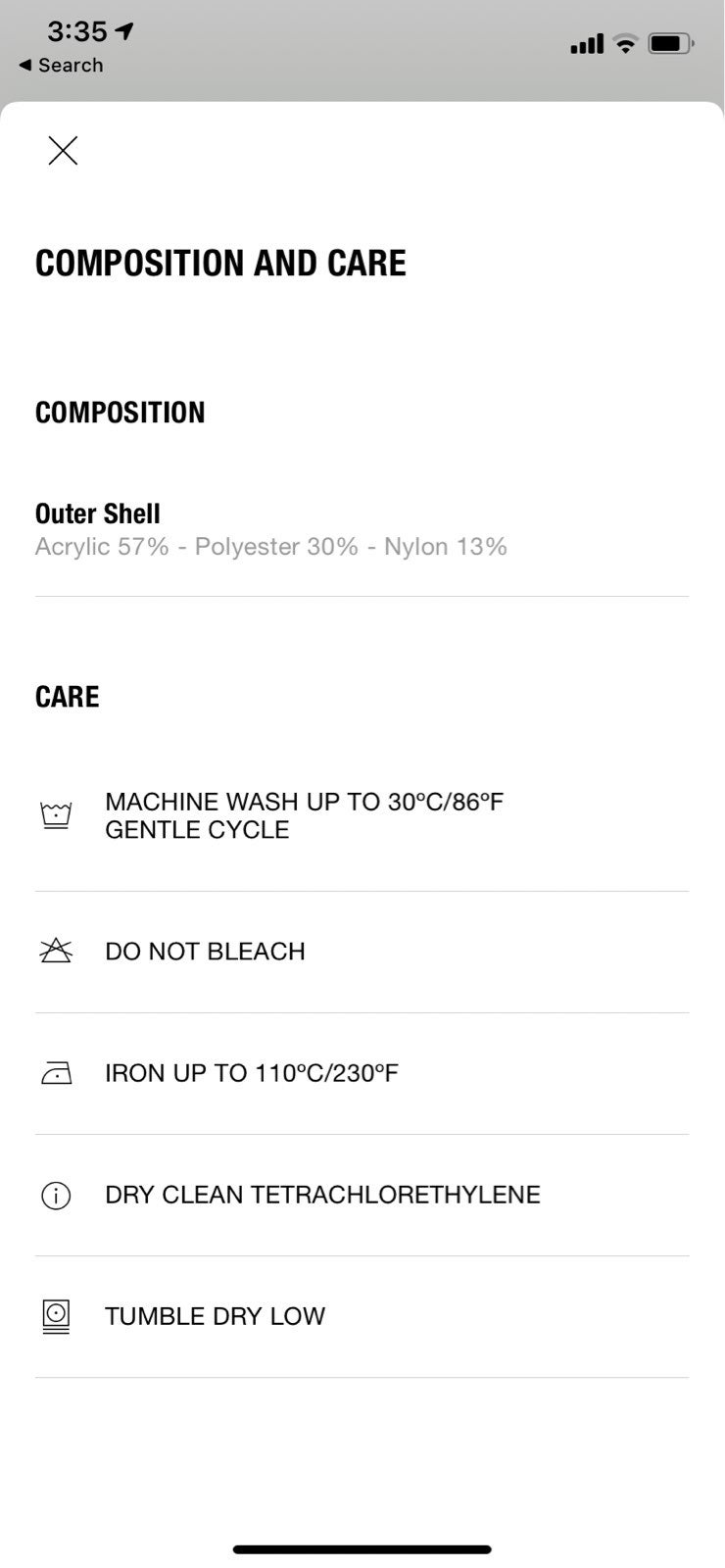Screen dimensions: 725x1568
Task: Tap the machine wash tub icon
Action: pyautogui.click(x=56, y=815)
